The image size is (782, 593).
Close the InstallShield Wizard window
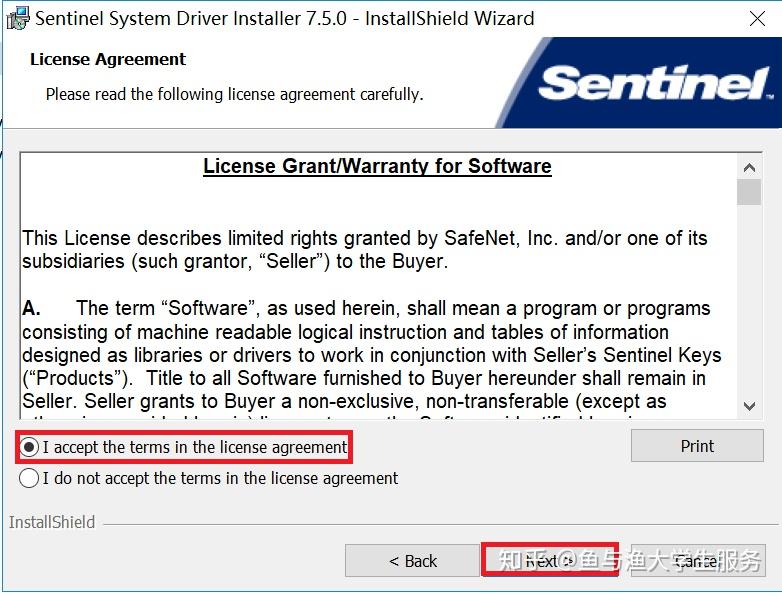(758, 18)
